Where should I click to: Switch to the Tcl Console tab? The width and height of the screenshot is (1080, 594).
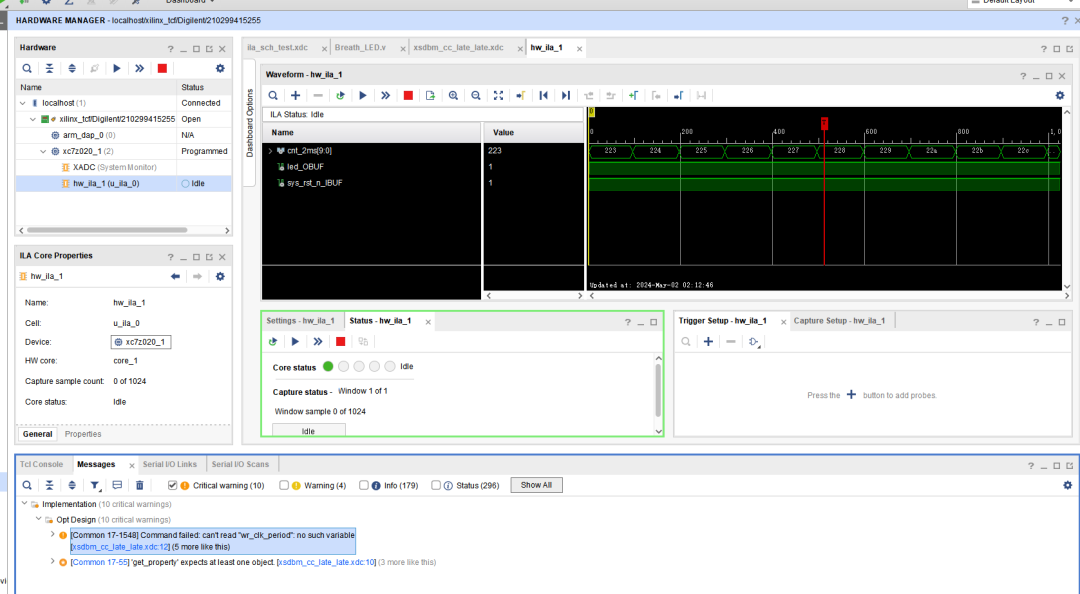click(41, 464)
